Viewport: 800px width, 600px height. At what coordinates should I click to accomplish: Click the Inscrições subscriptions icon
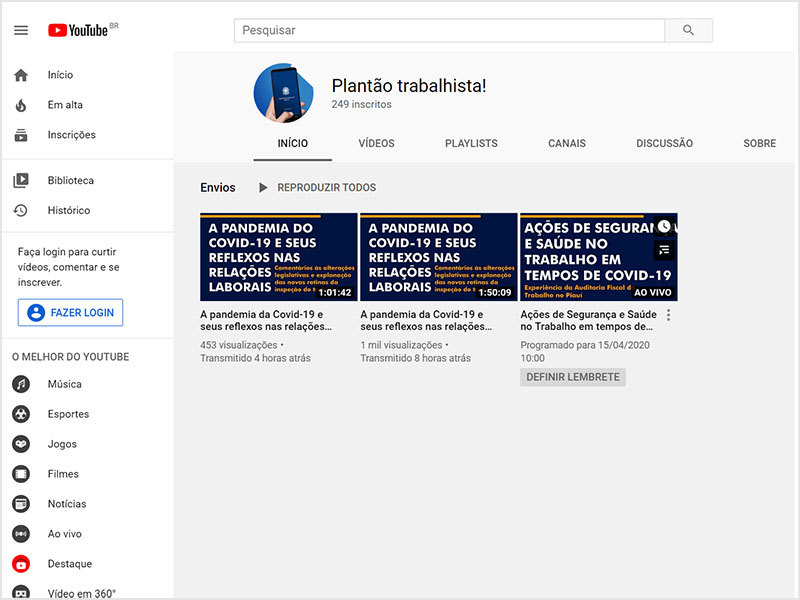pyautogui.click(x=21, y=135)
